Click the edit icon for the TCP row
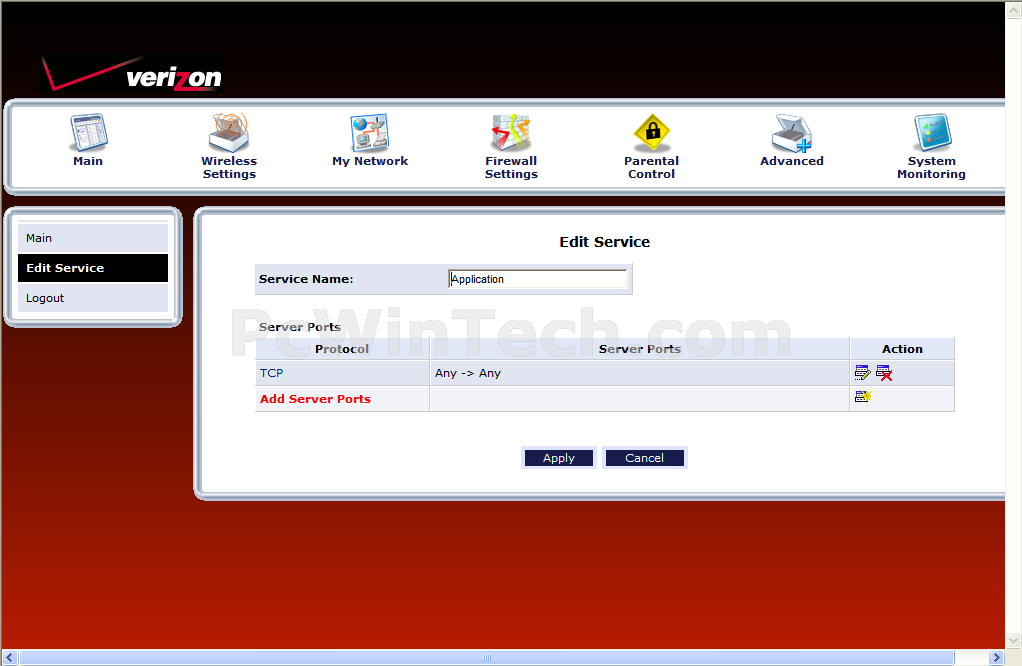 [862, 373]
